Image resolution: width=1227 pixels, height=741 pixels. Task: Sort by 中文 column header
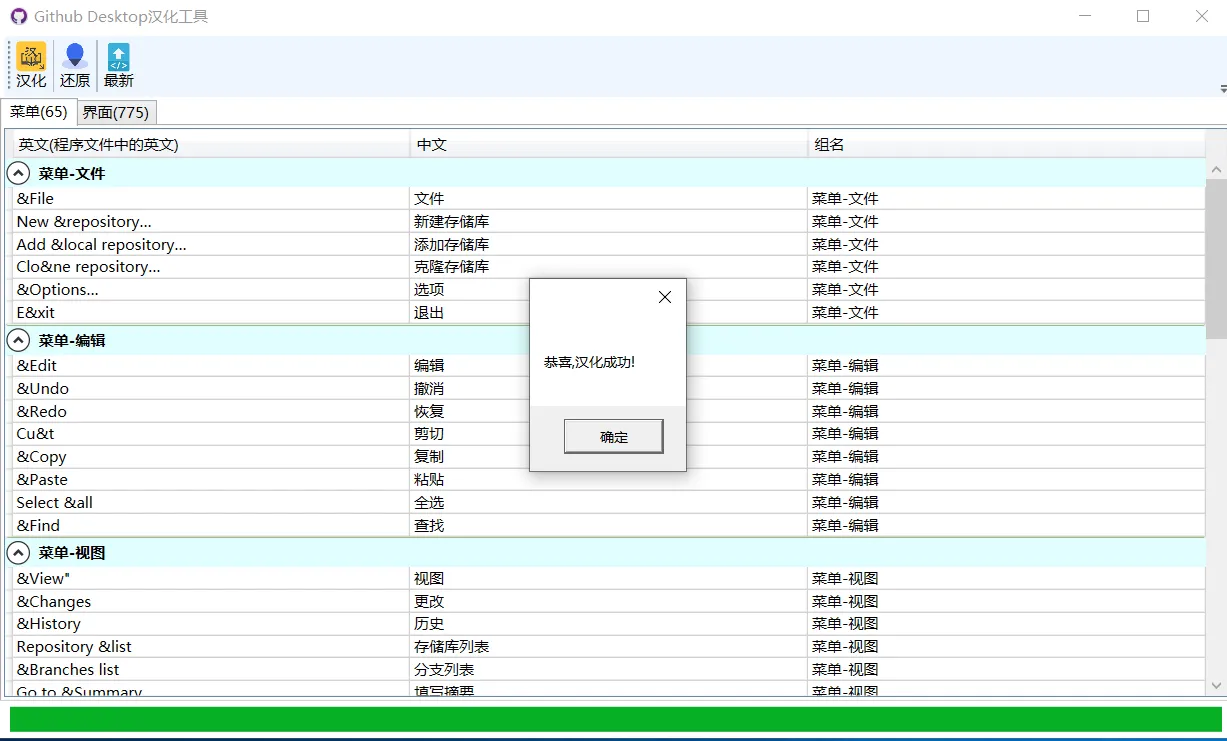click(609, 145)
